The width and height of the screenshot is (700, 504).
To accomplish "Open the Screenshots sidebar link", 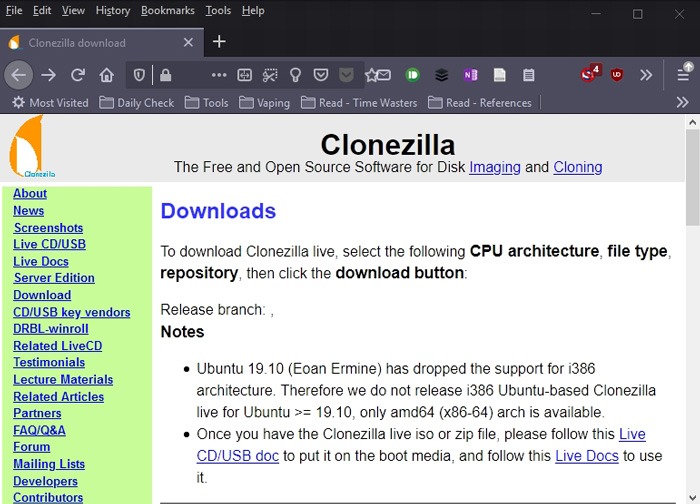I will pos(48,228).
